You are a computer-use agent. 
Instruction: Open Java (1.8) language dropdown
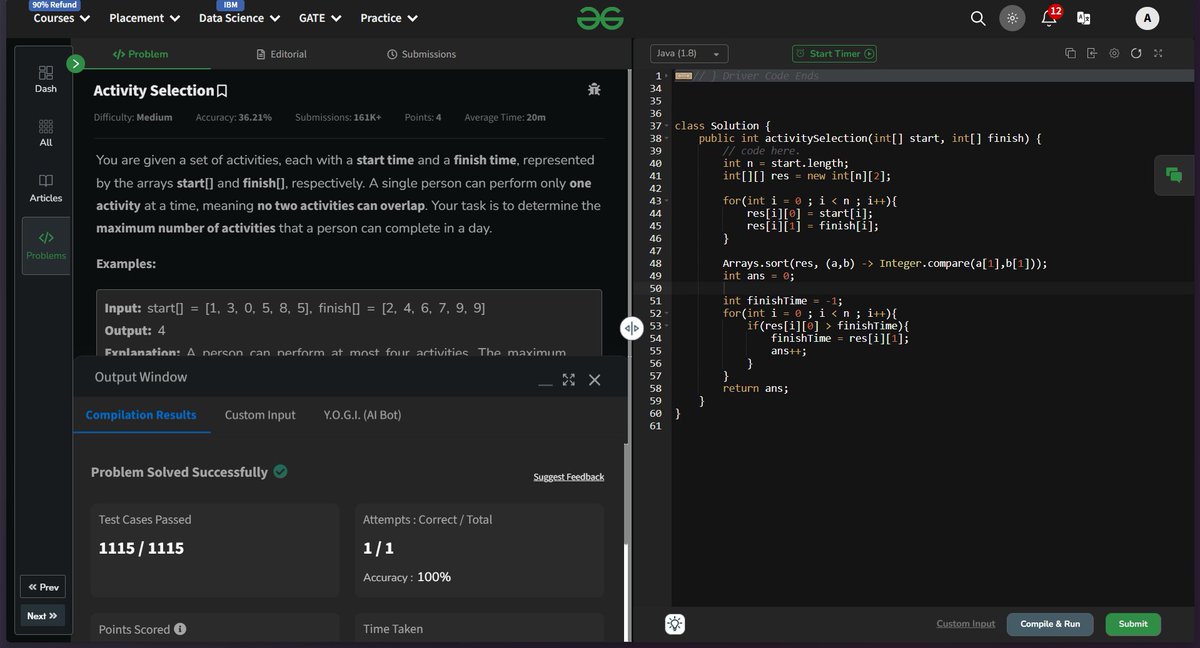[690, 54]
